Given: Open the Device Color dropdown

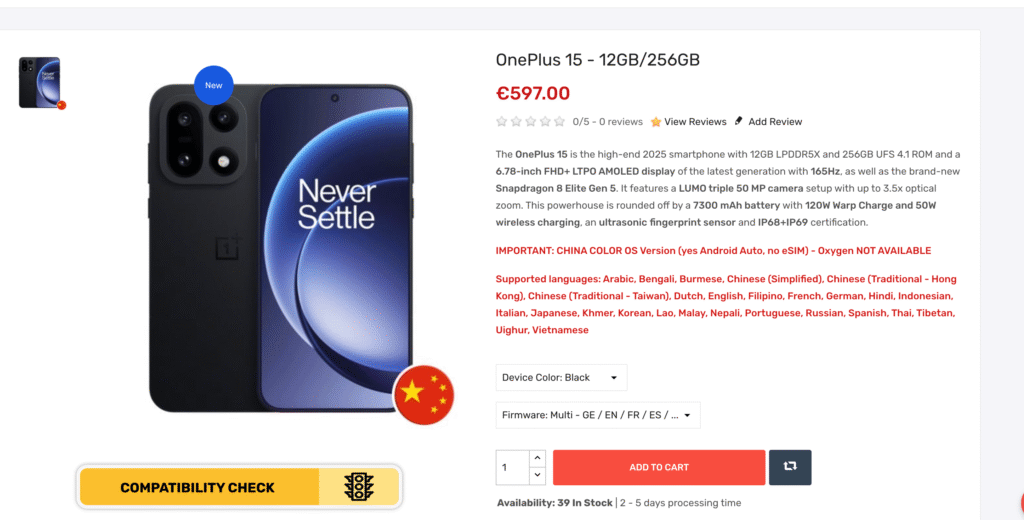Looking at the screenshot, I should click(561, 378).
